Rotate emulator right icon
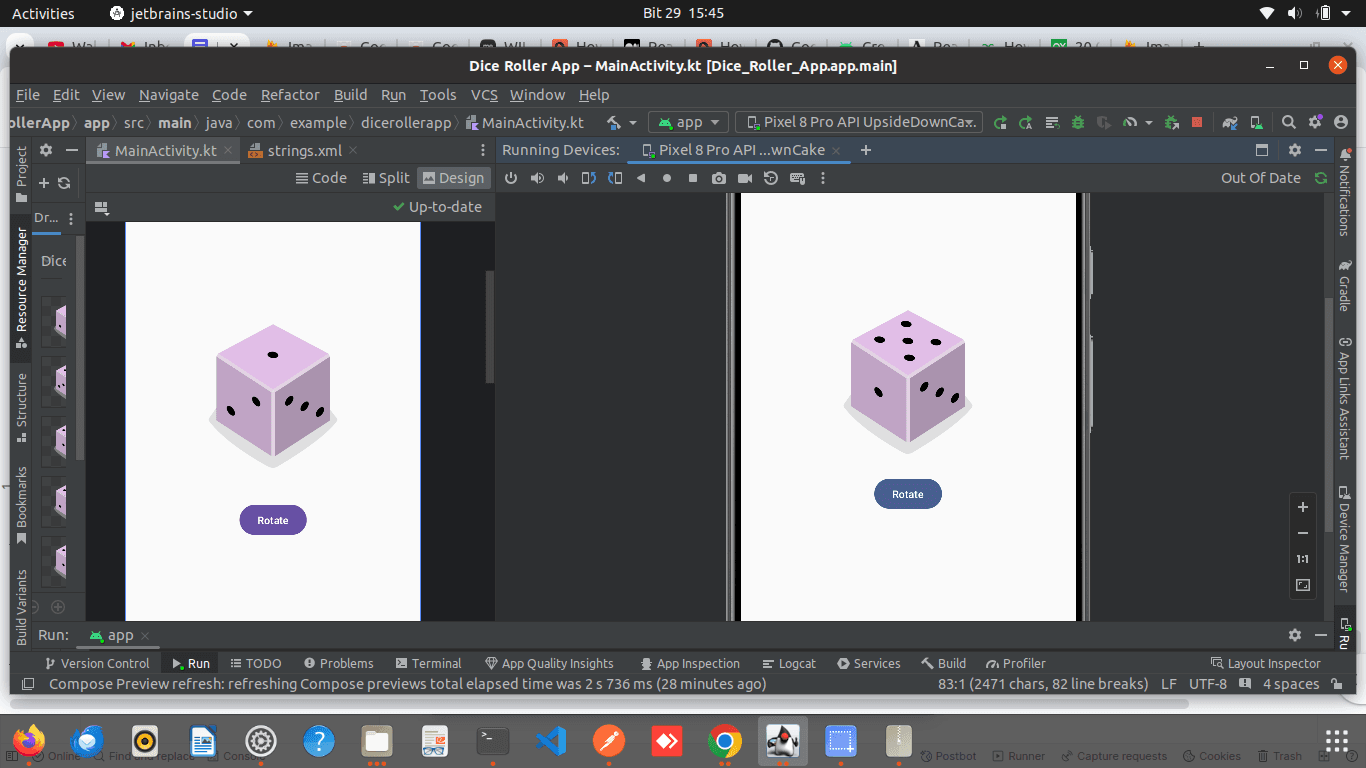Viewport: 1366px width, 768px height. pos(615,178)
